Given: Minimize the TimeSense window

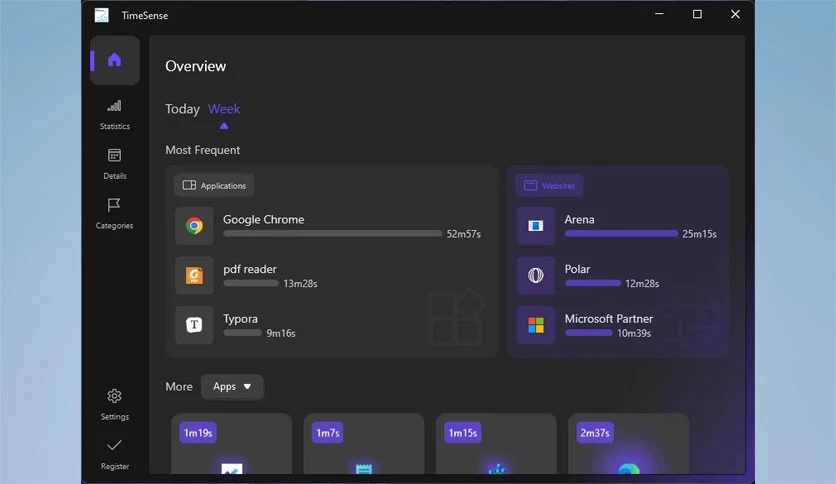Looking at the screenshot, I should [x=660, y=14].
